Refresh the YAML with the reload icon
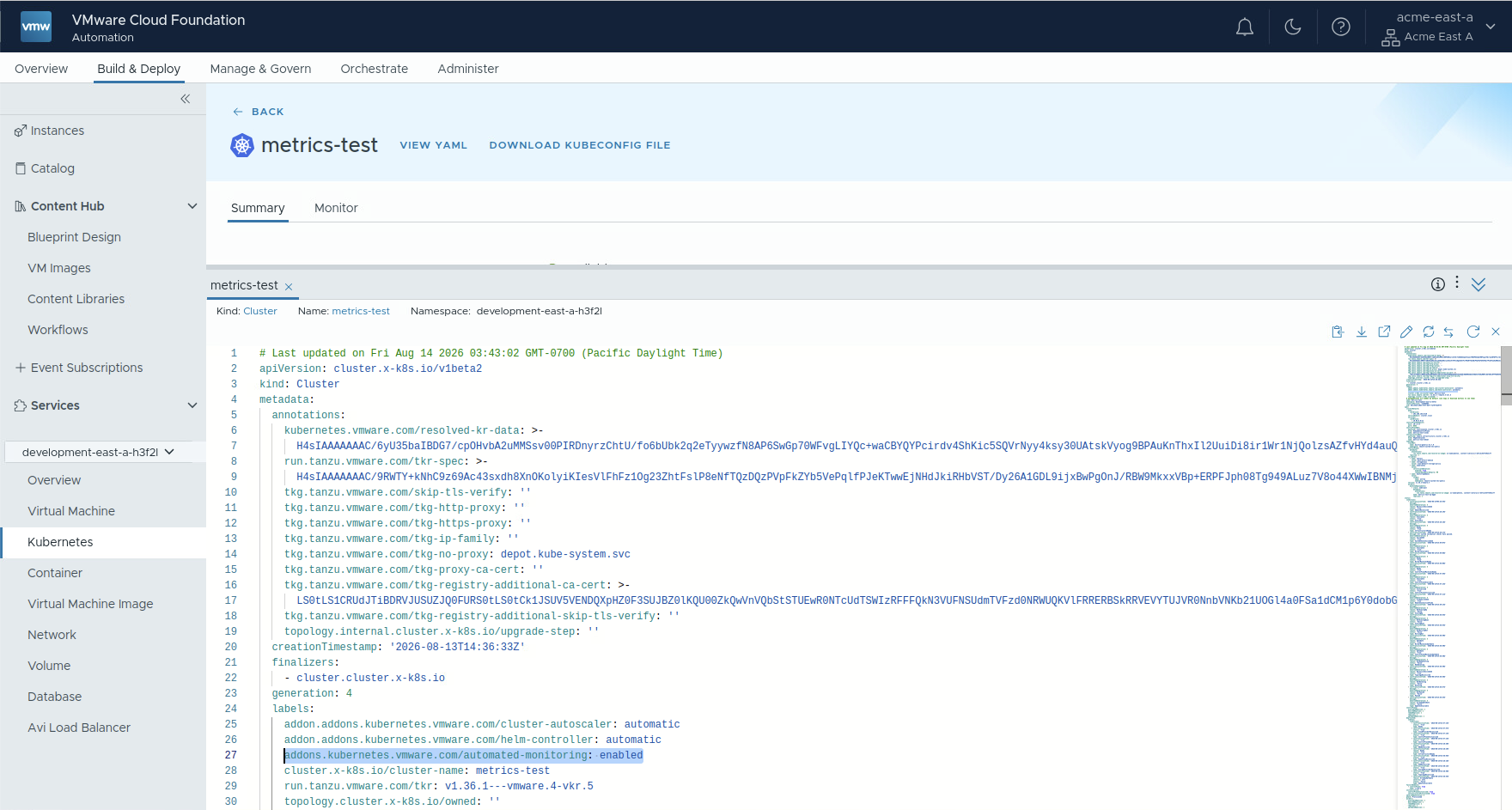This screenshot has width=1512, height=810. [1473, 332]
